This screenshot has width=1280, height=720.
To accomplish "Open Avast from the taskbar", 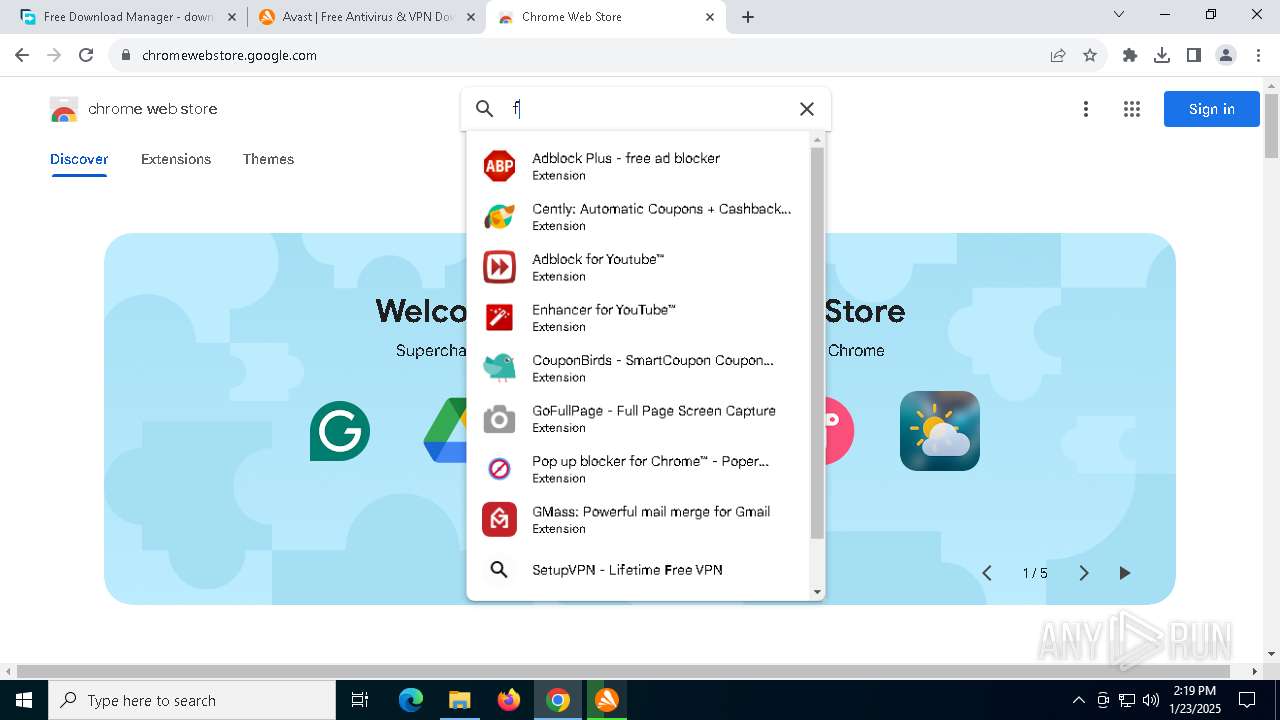I will pos(607,700).
